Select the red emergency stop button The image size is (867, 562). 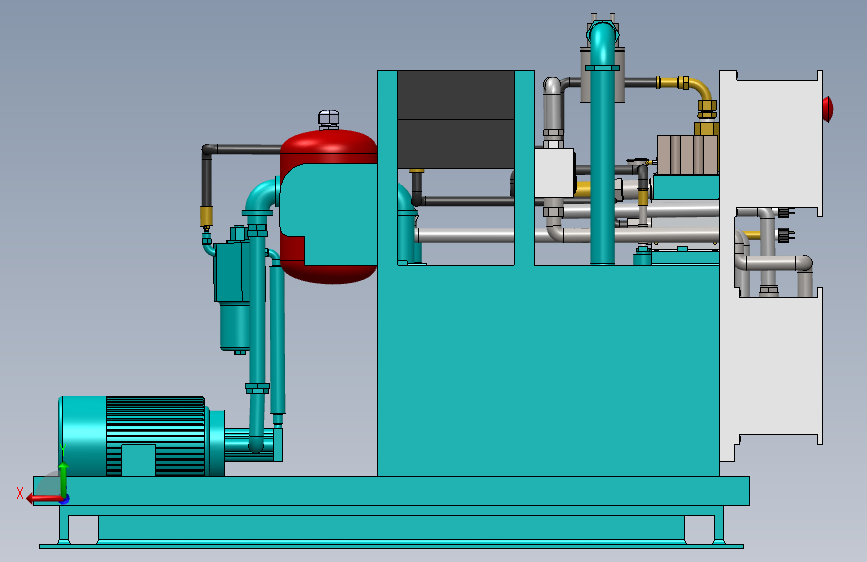[x=827, y=109]
